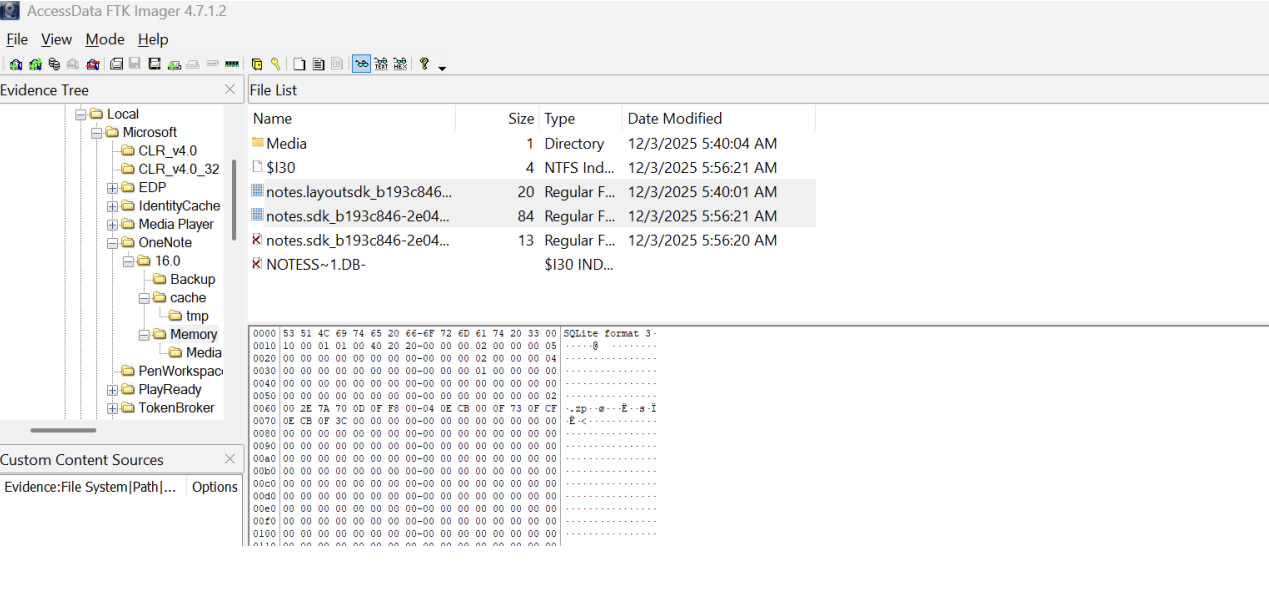
Task: Open Obtain Protected Files via safe icon
Action: click(x=258, y=63)
